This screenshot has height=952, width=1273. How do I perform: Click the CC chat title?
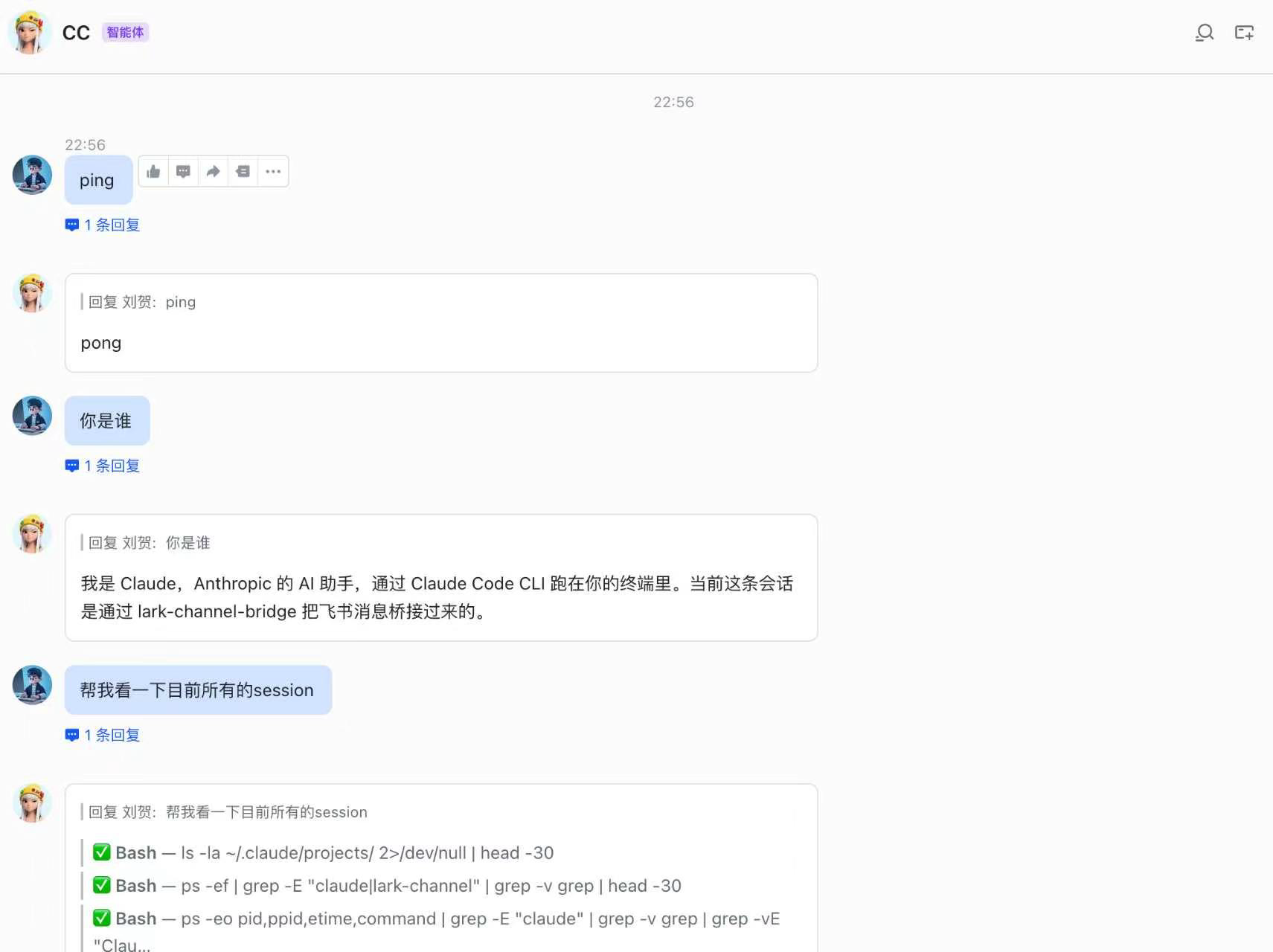coord(76,33)
